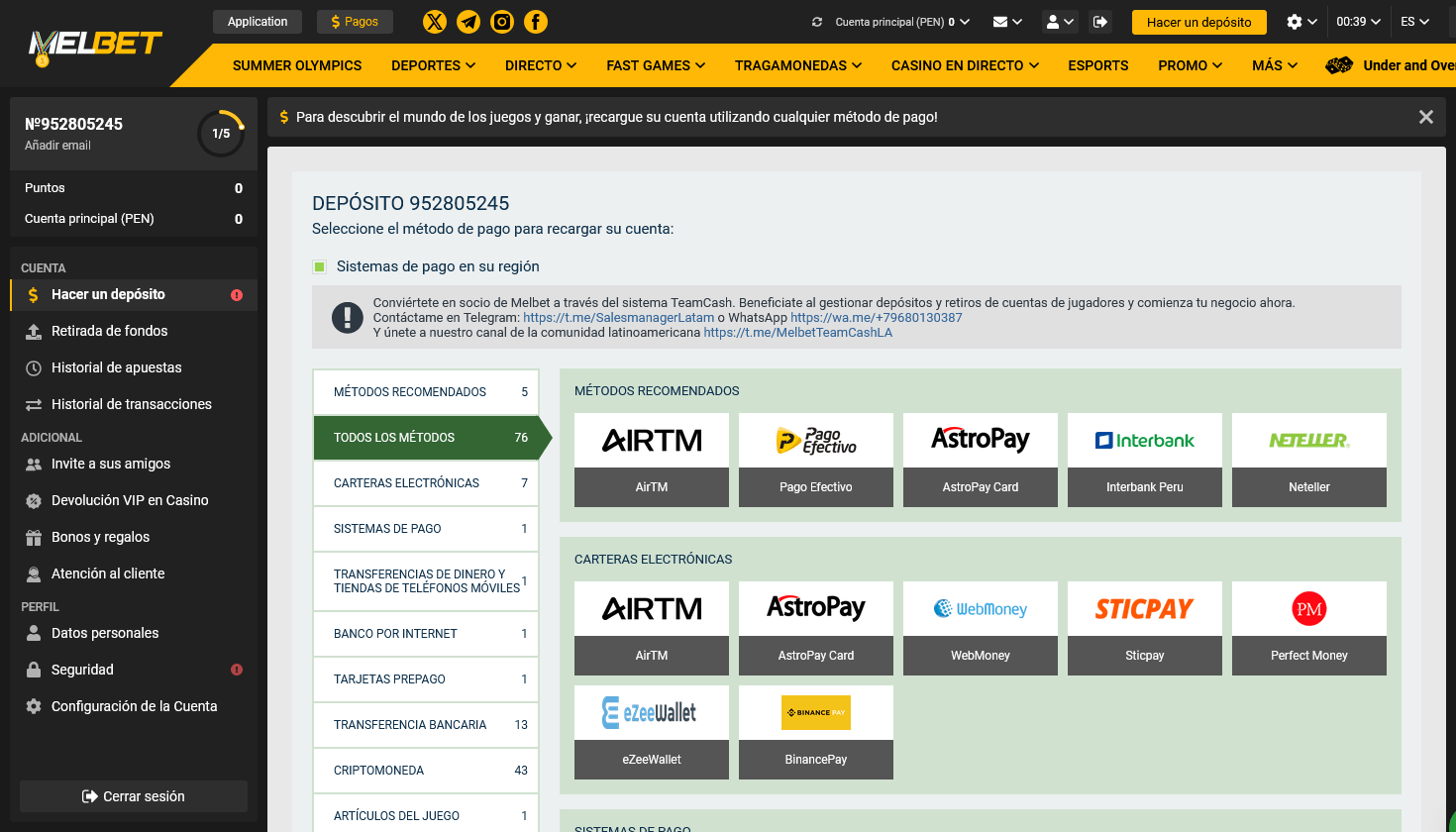
Task: Expand the MÁS menu
Action: pyautogui.click(x=1275, y=65)
